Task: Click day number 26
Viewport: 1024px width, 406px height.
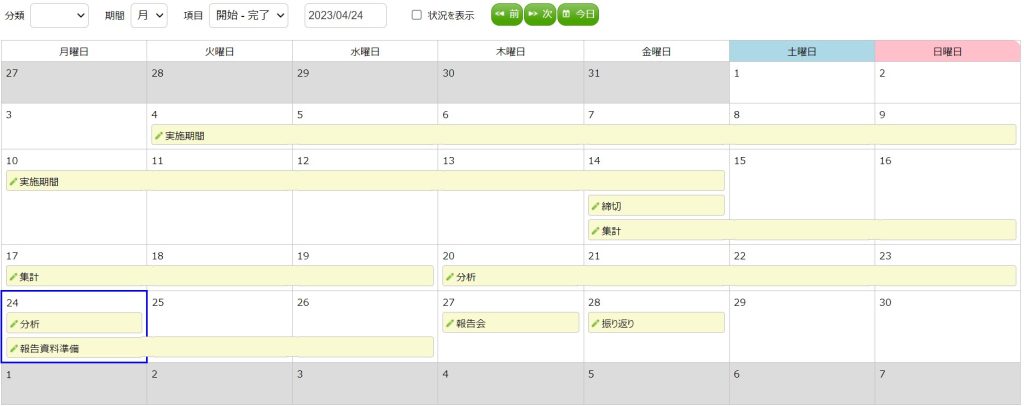Action: tap(302, 302)
